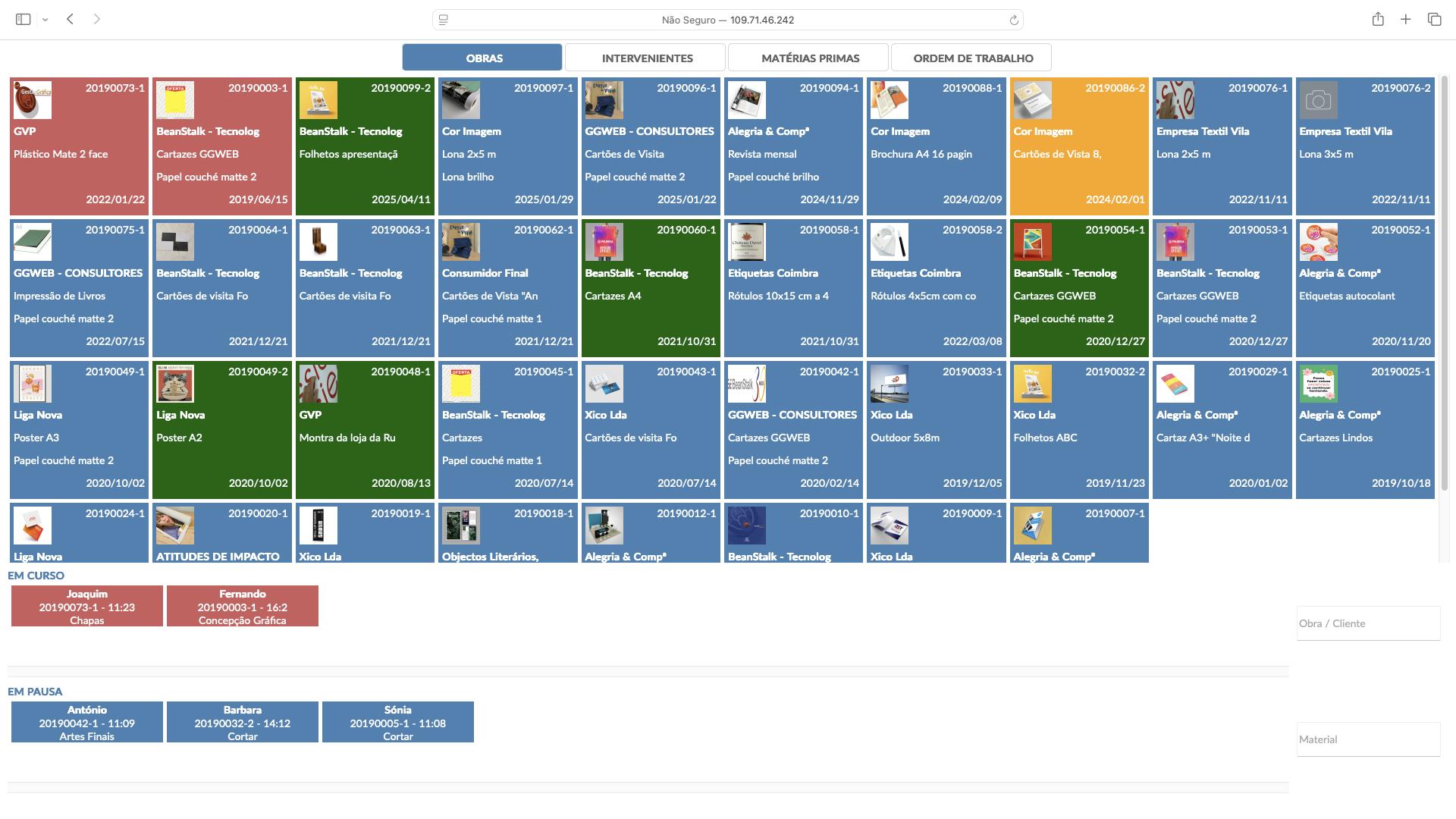Open the MATÉRIAS PRIMAS tab
1456x819 pixels.
[x=810, y=58]
